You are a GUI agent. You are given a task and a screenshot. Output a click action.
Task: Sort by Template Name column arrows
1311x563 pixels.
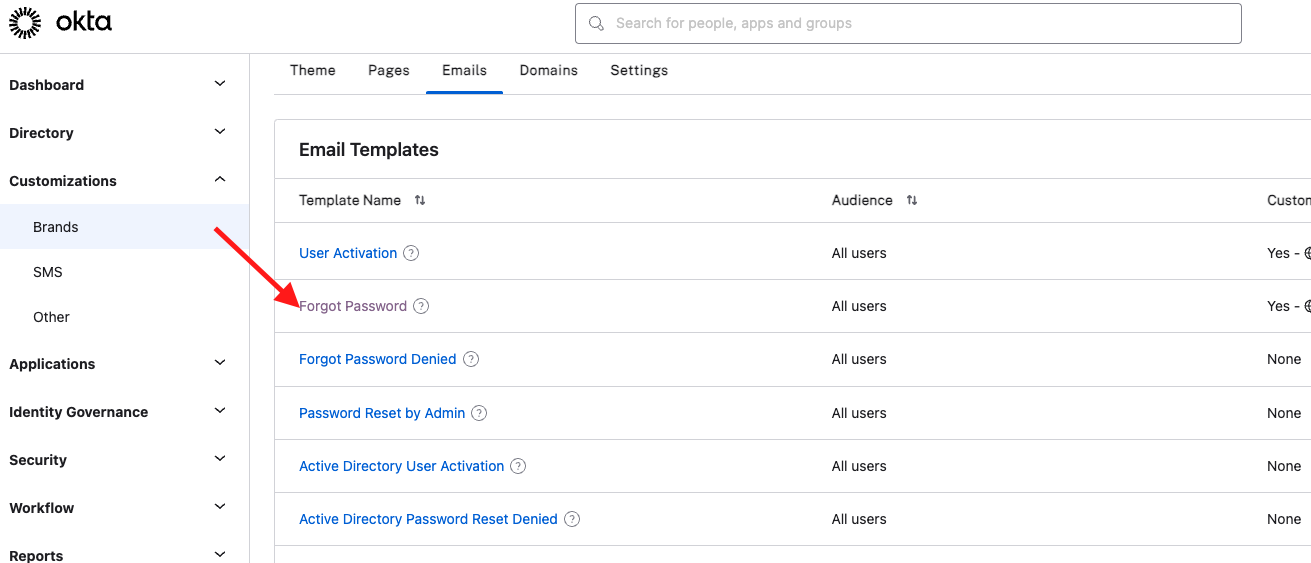(x=420, y=200)
